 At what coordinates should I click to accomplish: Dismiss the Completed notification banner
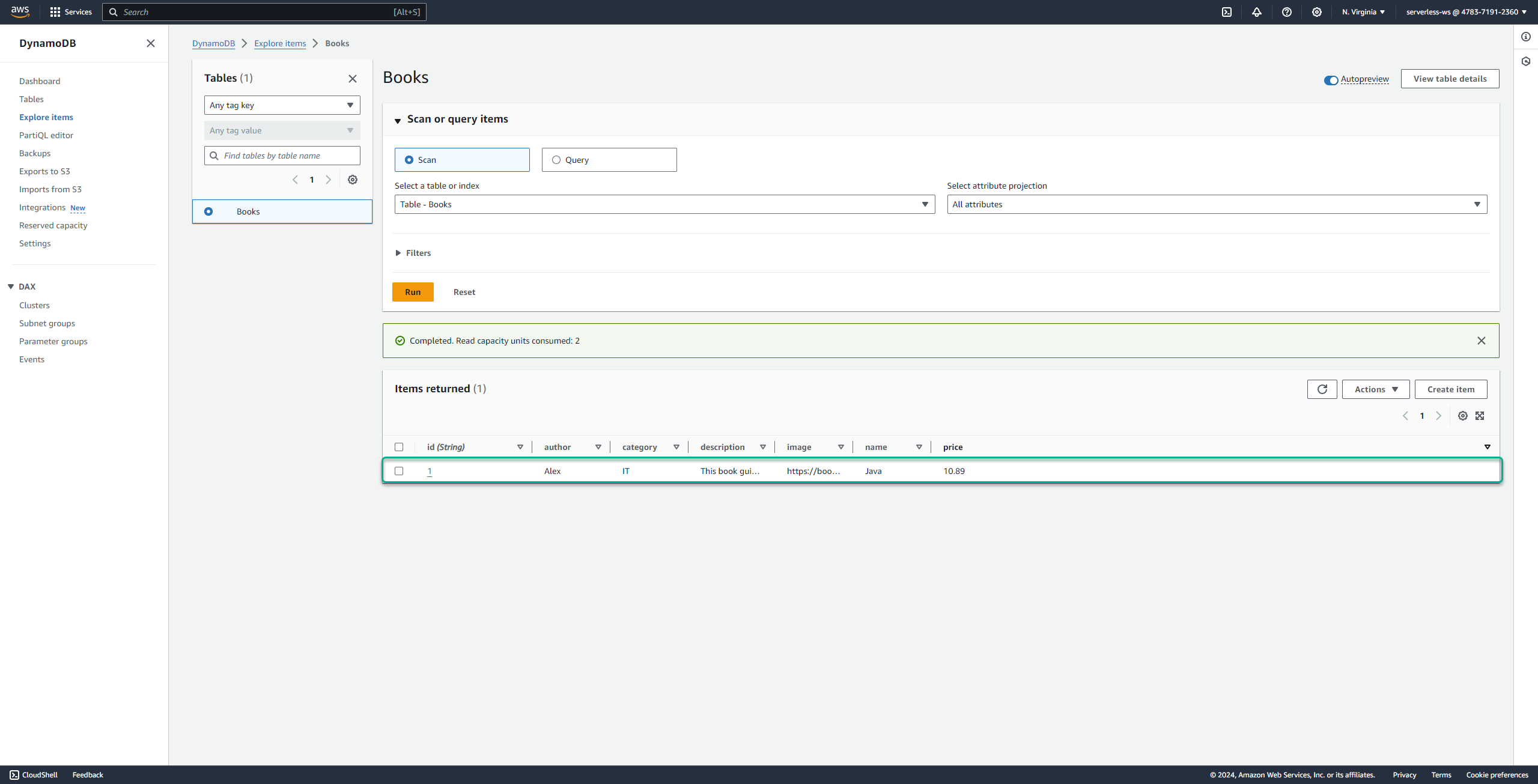coord(1482,341)
